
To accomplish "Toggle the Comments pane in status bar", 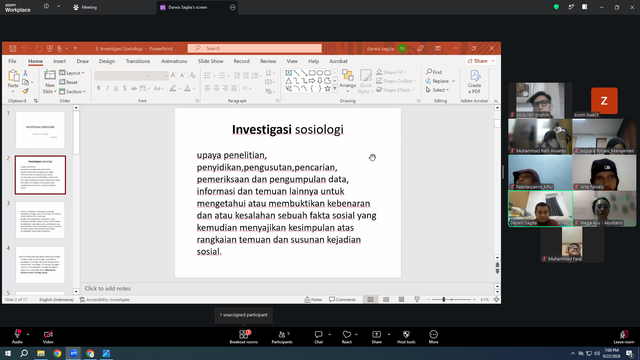I will coord(342,300).
